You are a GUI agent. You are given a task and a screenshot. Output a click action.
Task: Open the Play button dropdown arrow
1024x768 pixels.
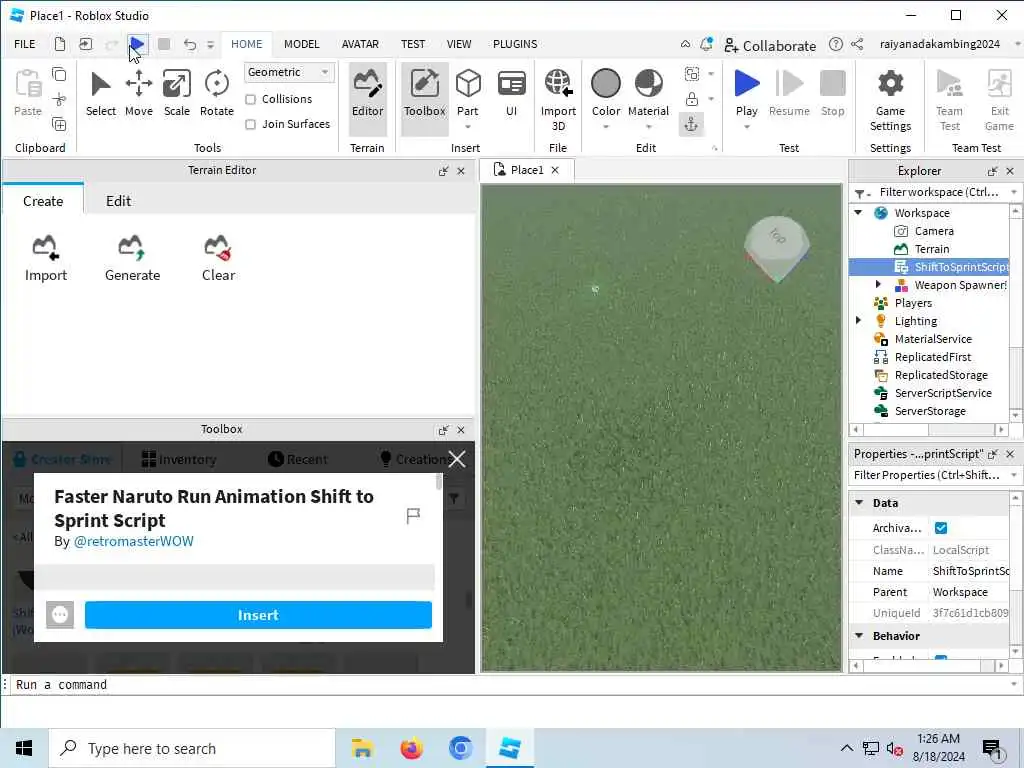746,127
